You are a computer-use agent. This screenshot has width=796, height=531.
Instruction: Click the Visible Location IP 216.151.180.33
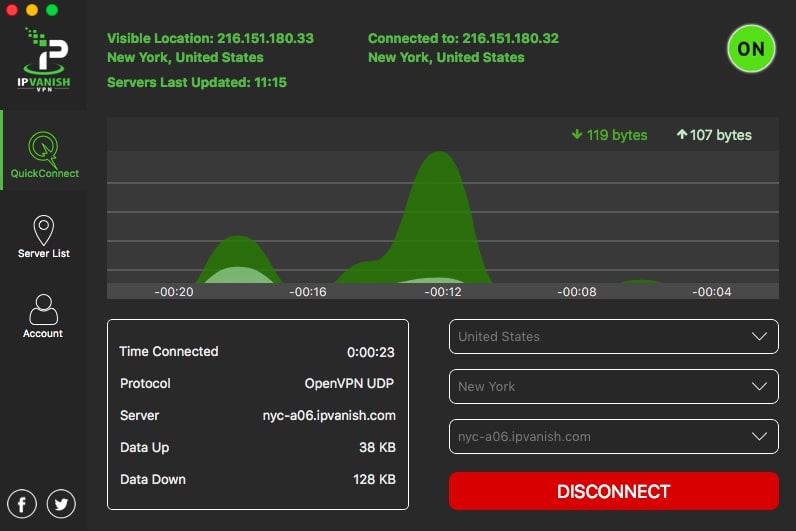coord(266,39)
